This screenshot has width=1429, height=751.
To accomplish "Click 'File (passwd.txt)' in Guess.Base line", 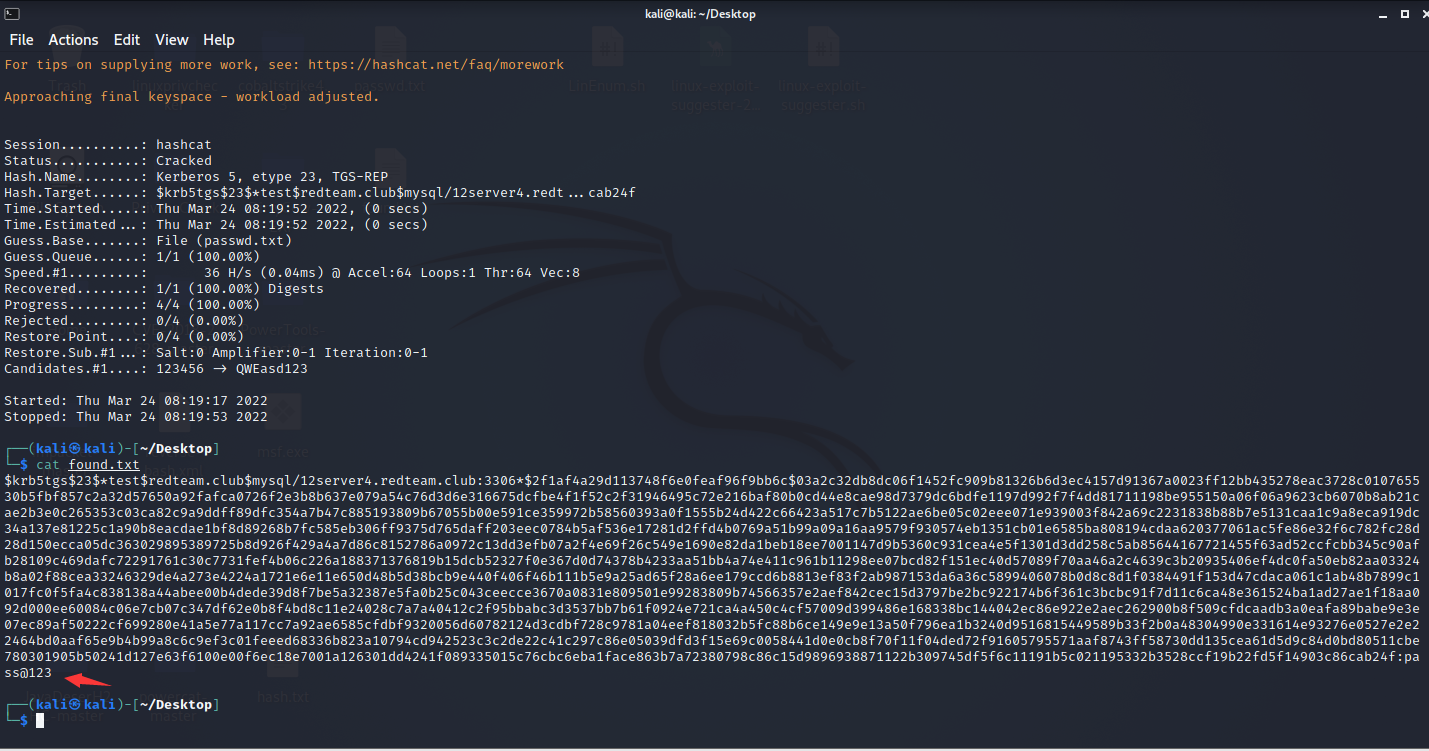I will [x=224, y=240].
